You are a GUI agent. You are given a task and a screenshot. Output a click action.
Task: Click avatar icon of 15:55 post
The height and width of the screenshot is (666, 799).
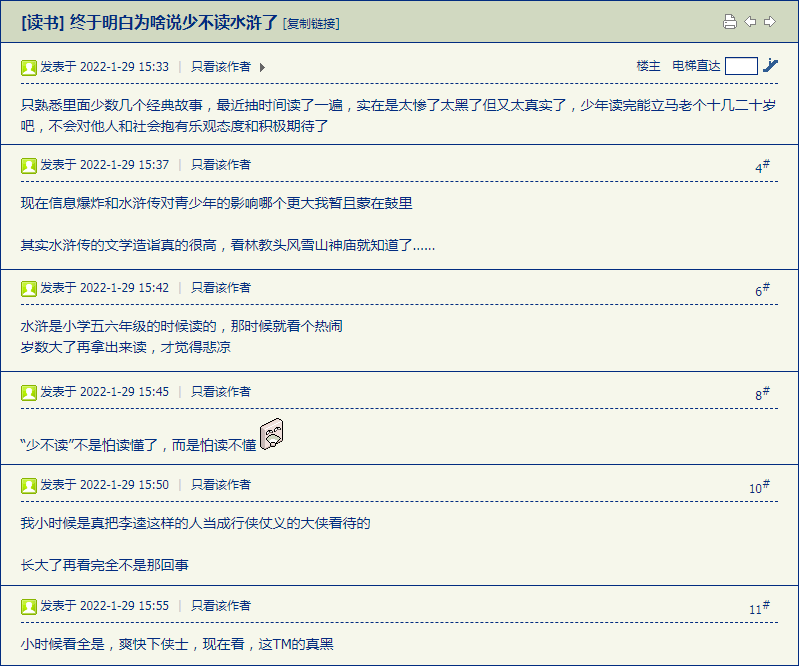tap(29, 606)
